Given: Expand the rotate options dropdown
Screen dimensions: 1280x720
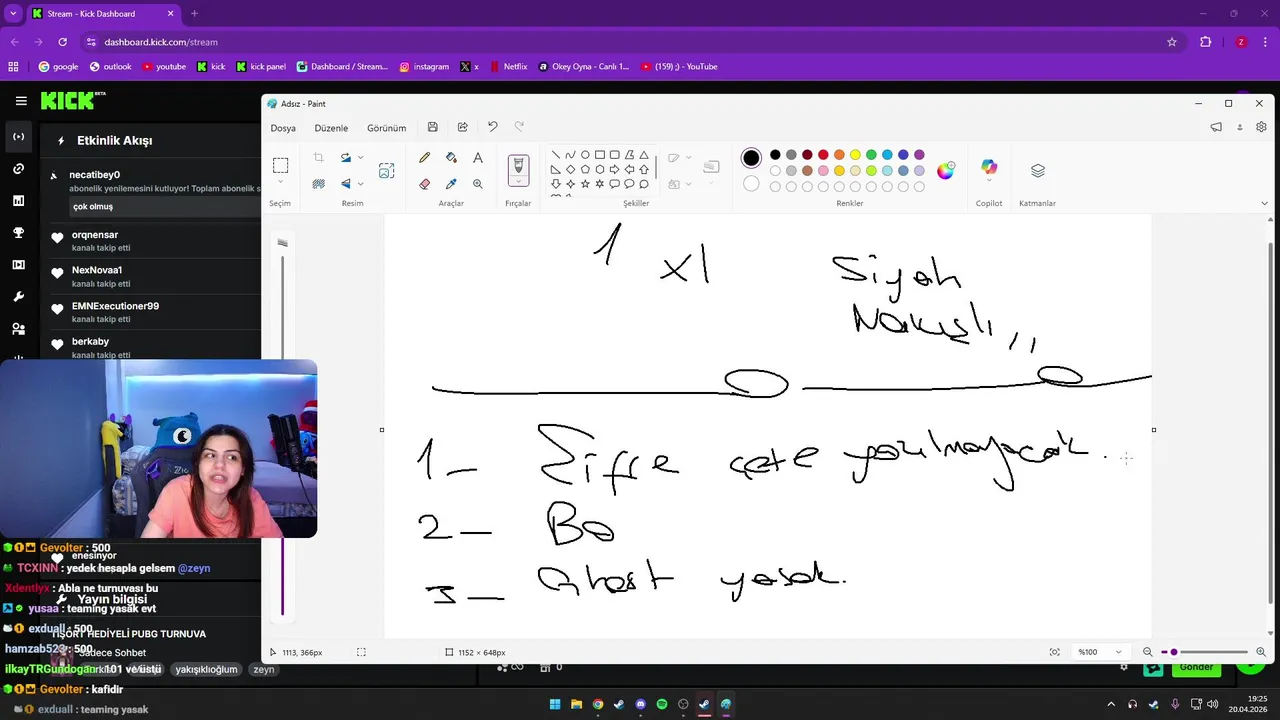Looking at the screenshot, I should [361, 158].
